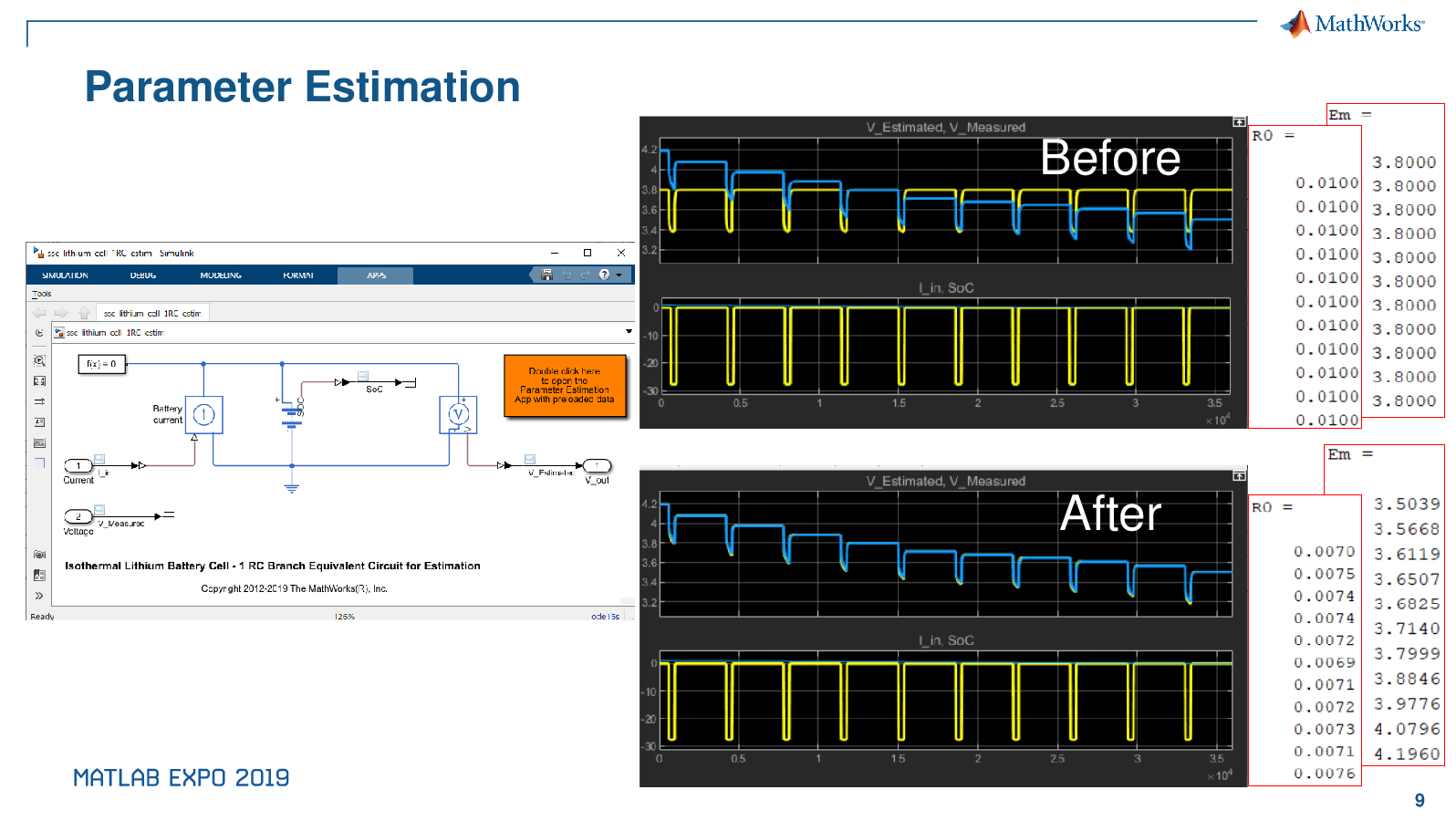Select the Current inport block 1
Image resolution: width=1456 pixels, height=821 pixels.
[x=78, y=465]
